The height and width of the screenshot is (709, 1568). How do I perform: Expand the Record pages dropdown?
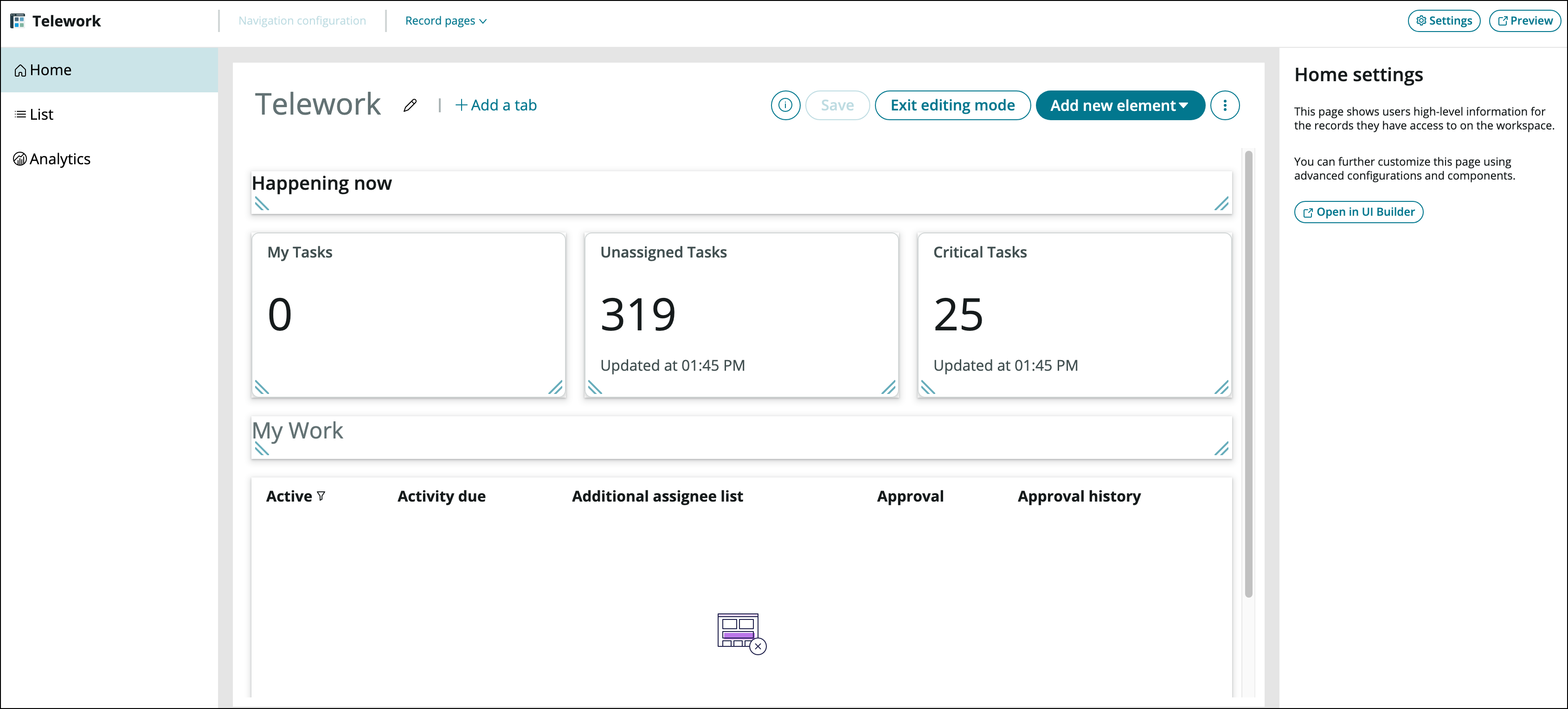pos(445,21)
